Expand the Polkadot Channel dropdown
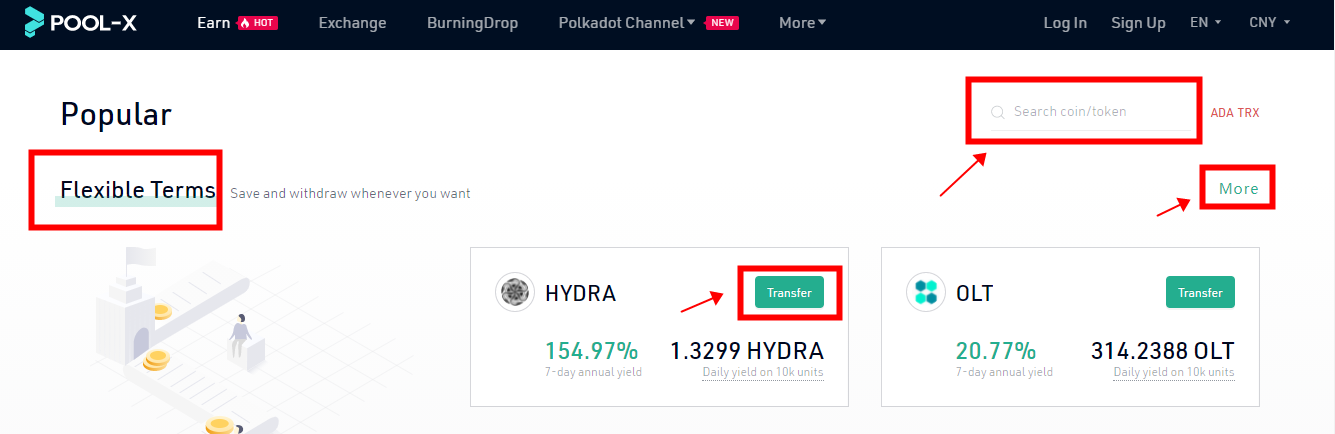 tap(627, 22)
